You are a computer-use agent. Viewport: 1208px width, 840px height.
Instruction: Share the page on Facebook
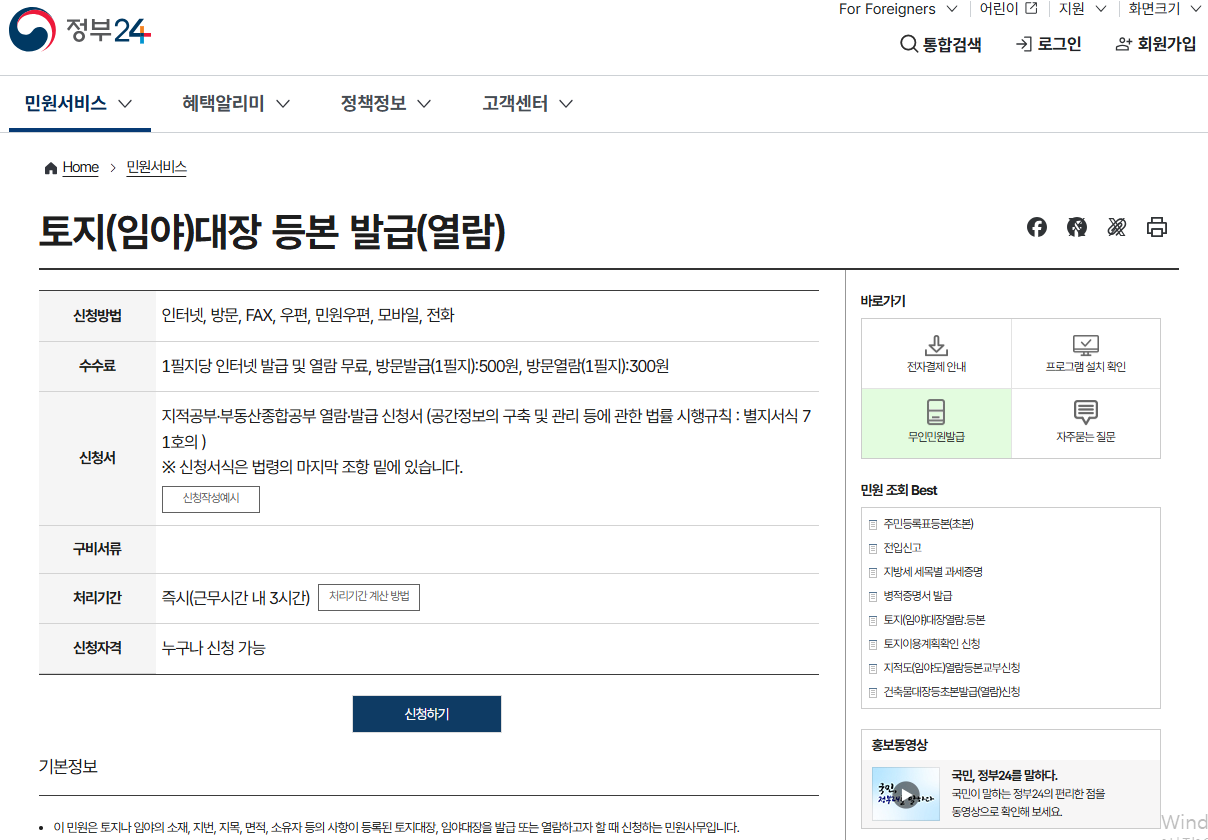pos(1036,227)
